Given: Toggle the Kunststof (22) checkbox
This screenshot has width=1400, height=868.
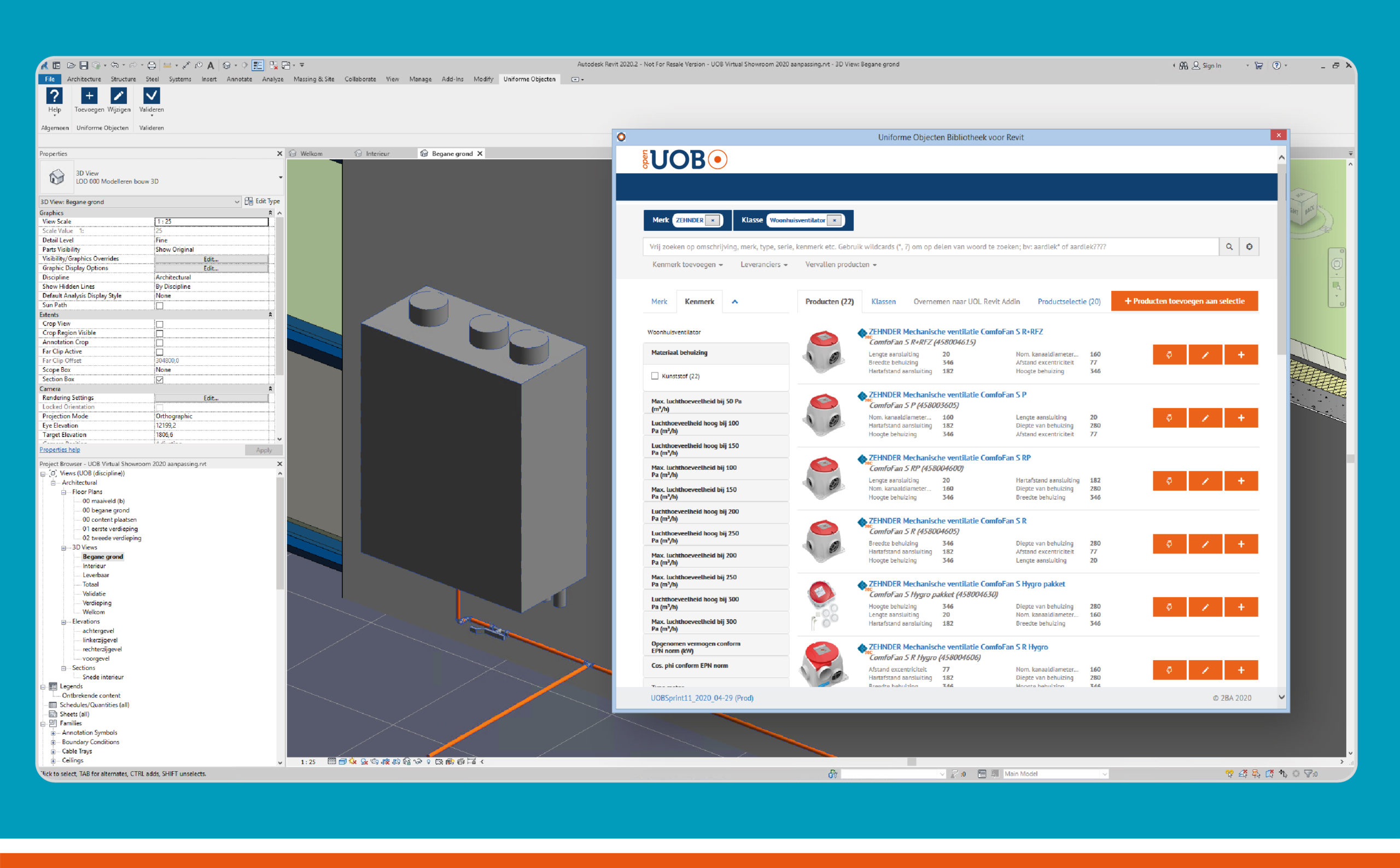Looking at the screenshot, I should (x=655, y=376).
